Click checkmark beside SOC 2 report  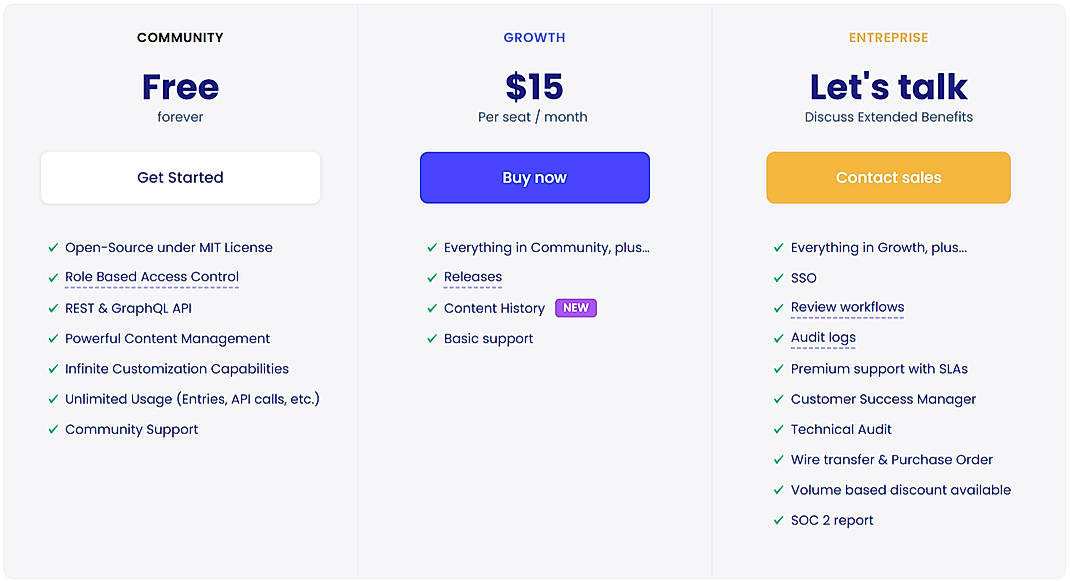(x=779, y=520)
